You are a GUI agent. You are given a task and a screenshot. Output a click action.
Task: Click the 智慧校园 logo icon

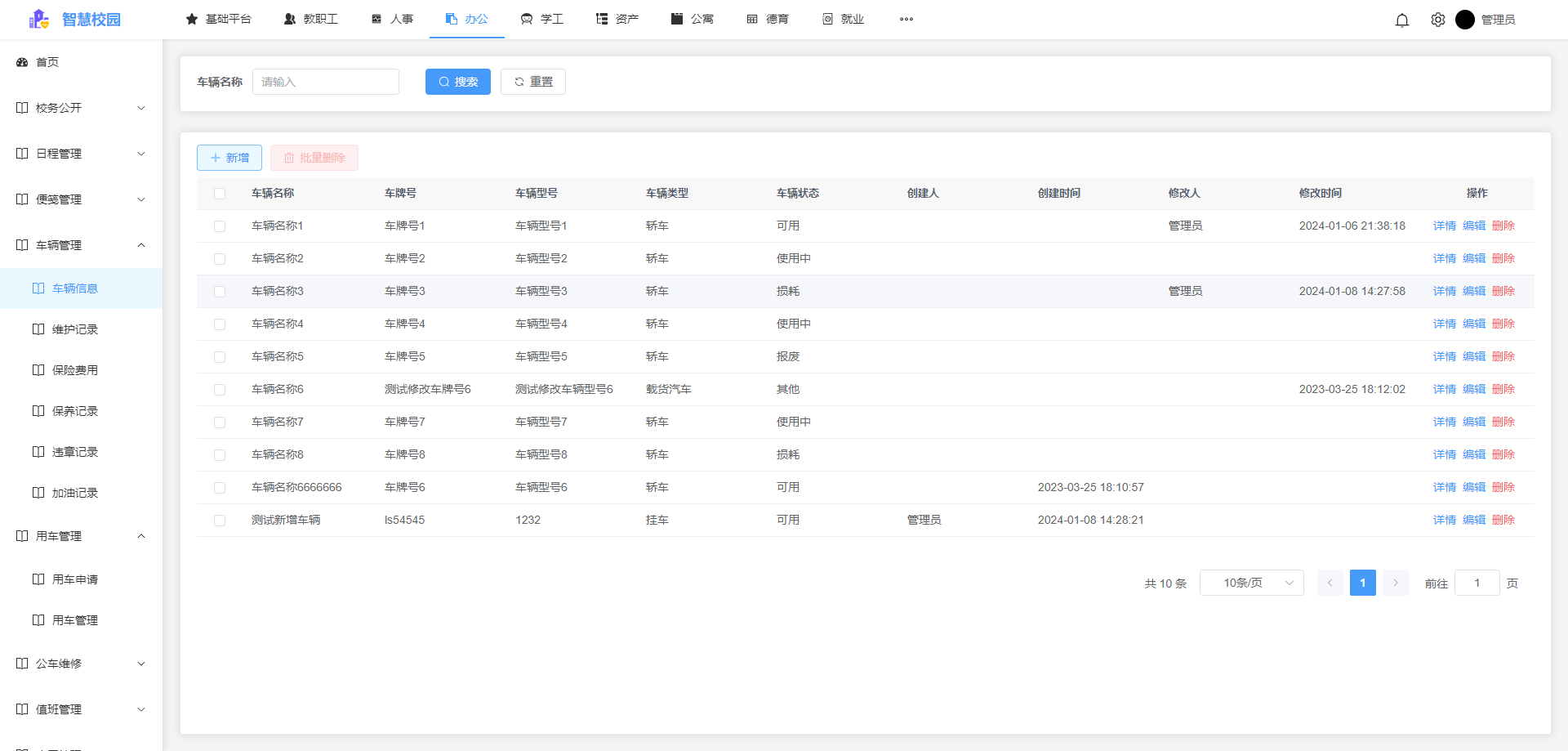pyautogui.click(x=38, y=19)
